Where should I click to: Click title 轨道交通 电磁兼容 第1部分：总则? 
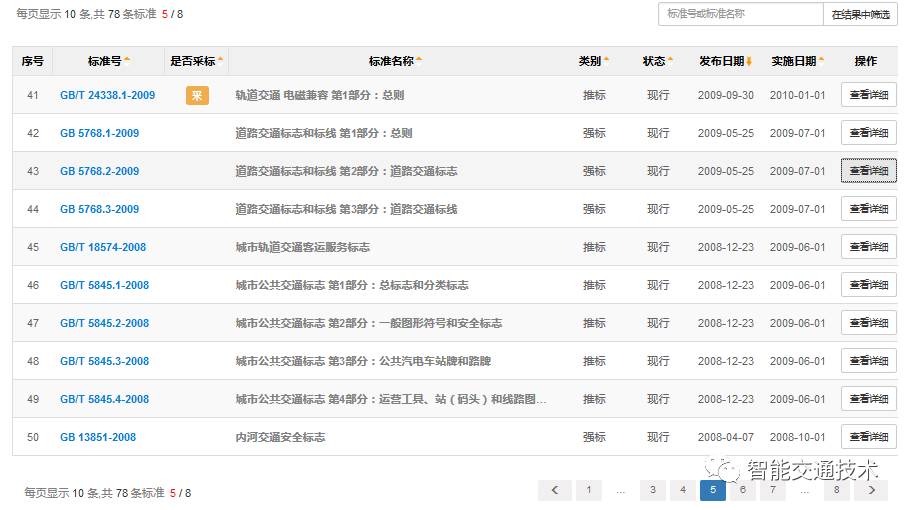pyautogui.click(x=320, y=95)
